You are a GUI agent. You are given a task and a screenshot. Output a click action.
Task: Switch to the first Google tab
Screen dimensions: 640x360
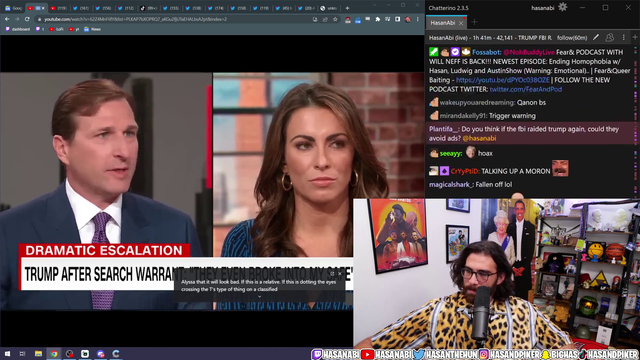click(13, 8)
